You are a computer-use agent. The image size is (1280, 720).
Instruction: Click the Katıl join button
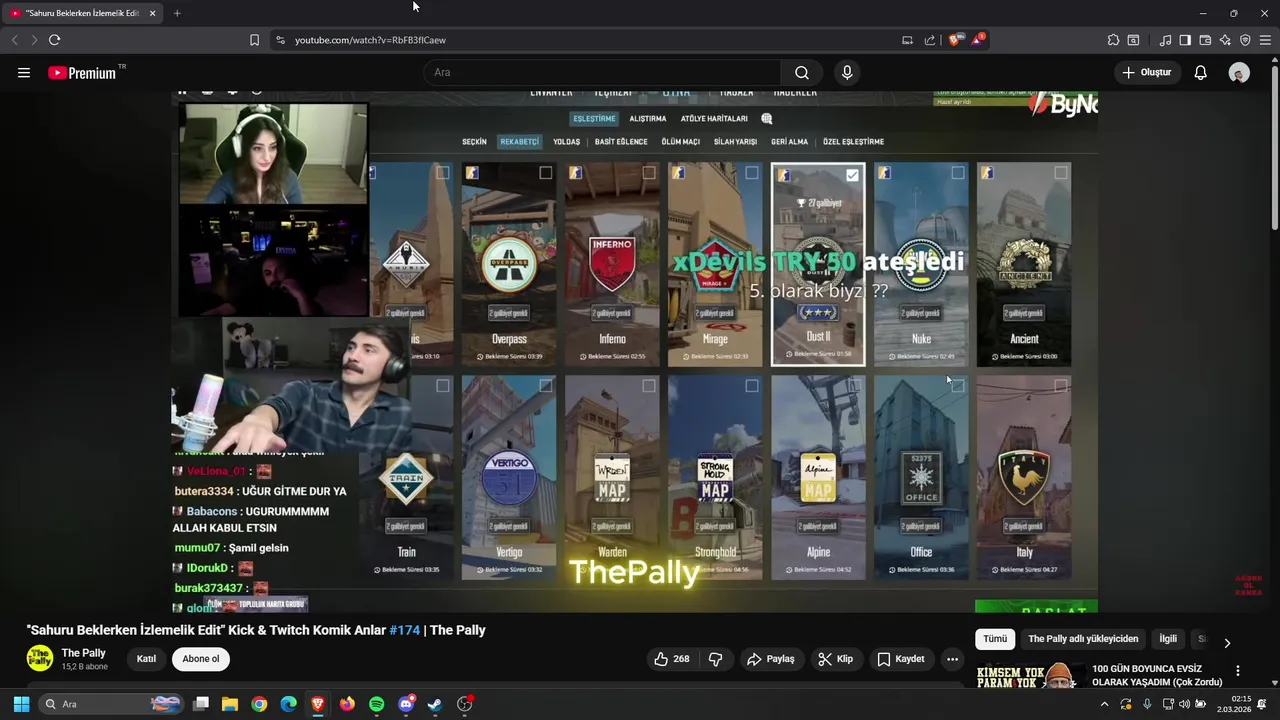(146, 659)
